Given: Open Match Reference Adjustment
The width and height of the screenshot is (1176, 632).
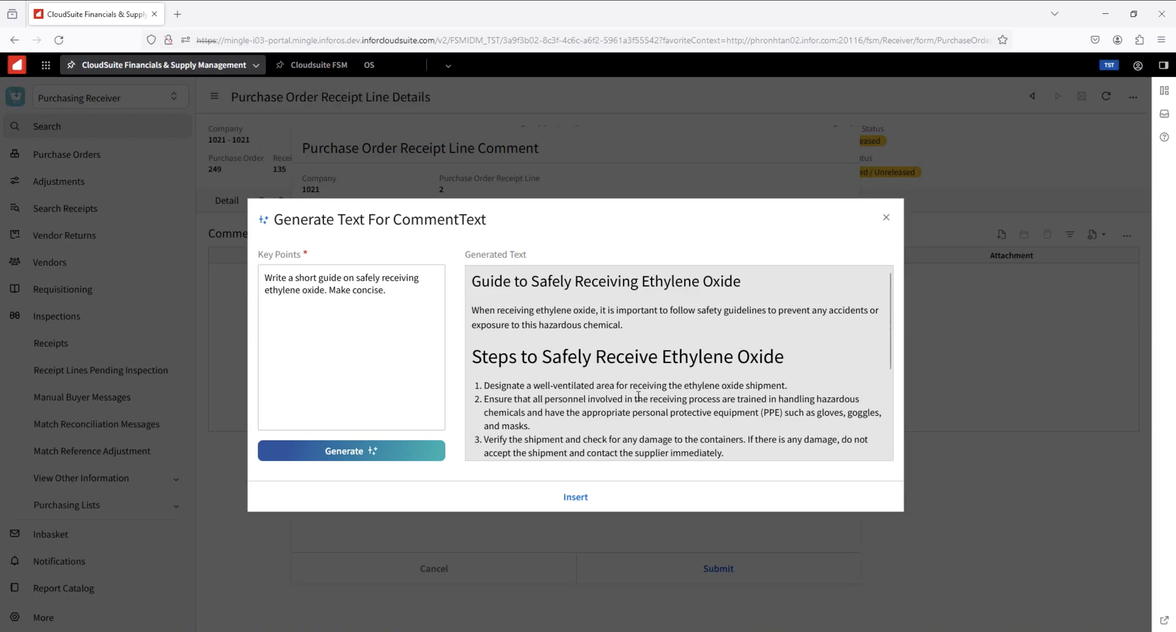Looking at the screenshot, I should pyautogui.click(x=92, y=451).
